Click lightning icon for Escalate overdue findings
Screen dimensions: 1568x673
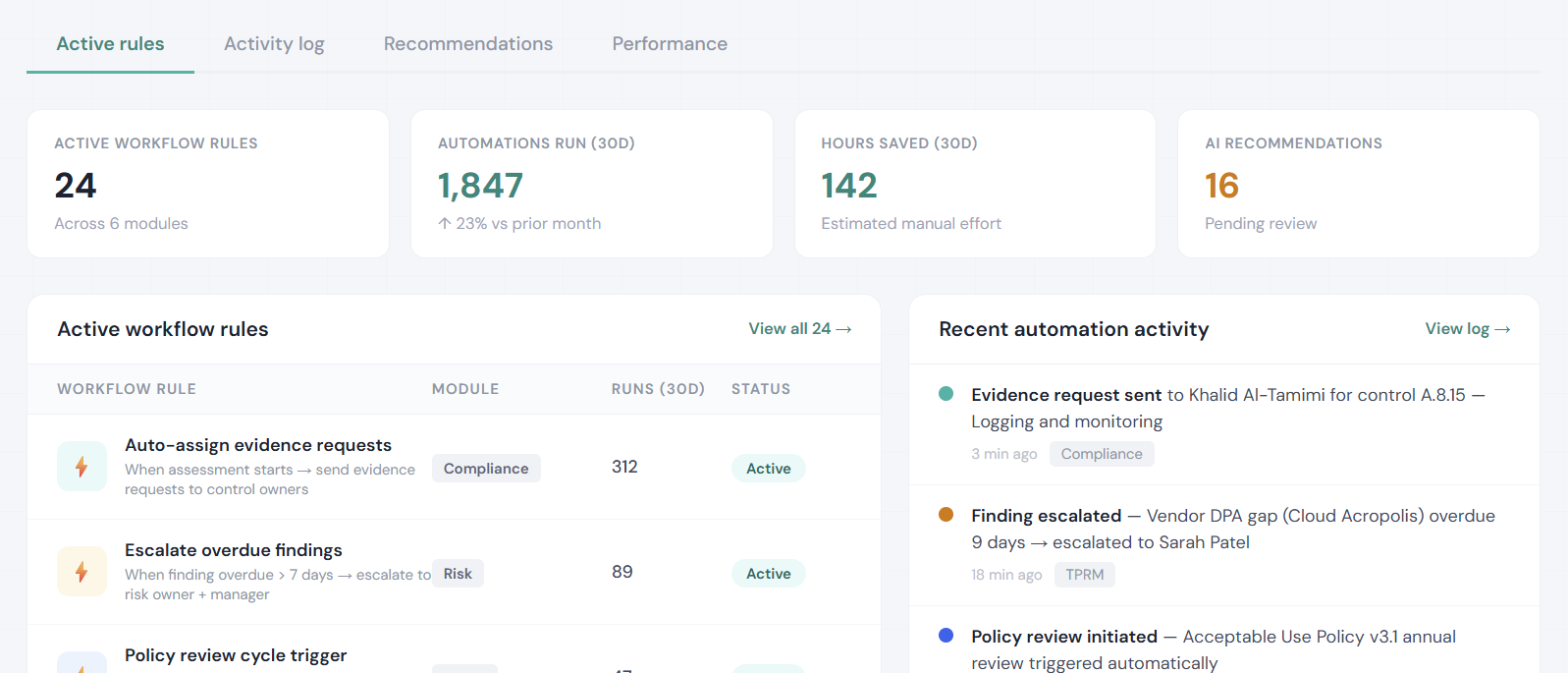pos(81,572)
